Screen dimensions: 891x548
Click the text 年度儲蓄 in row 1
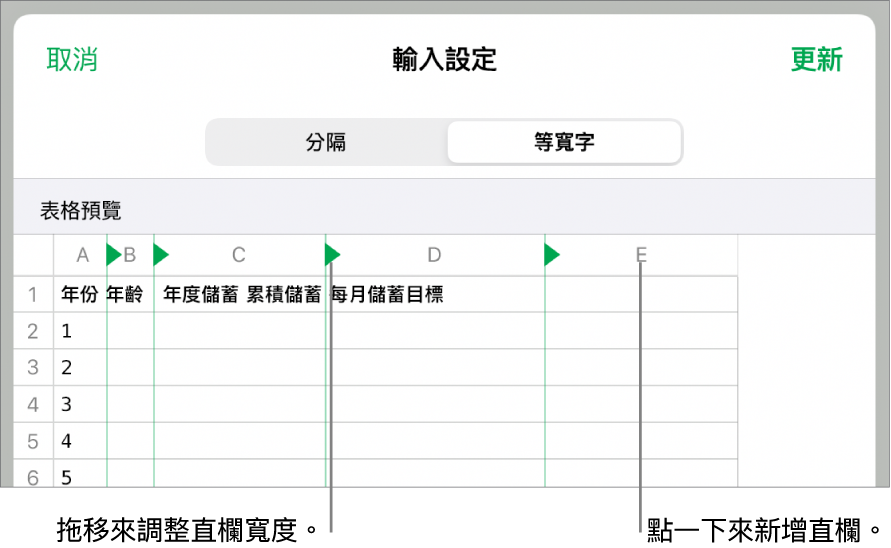coord(201,294)
